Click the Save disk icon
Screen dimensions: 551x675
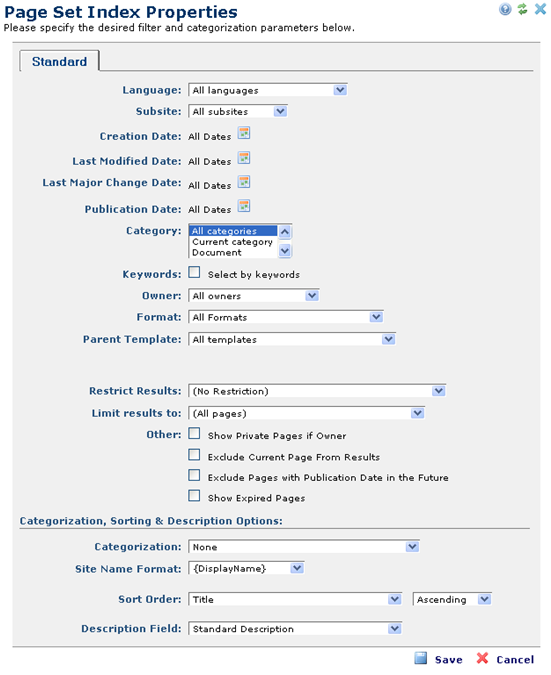click(421, 658)
